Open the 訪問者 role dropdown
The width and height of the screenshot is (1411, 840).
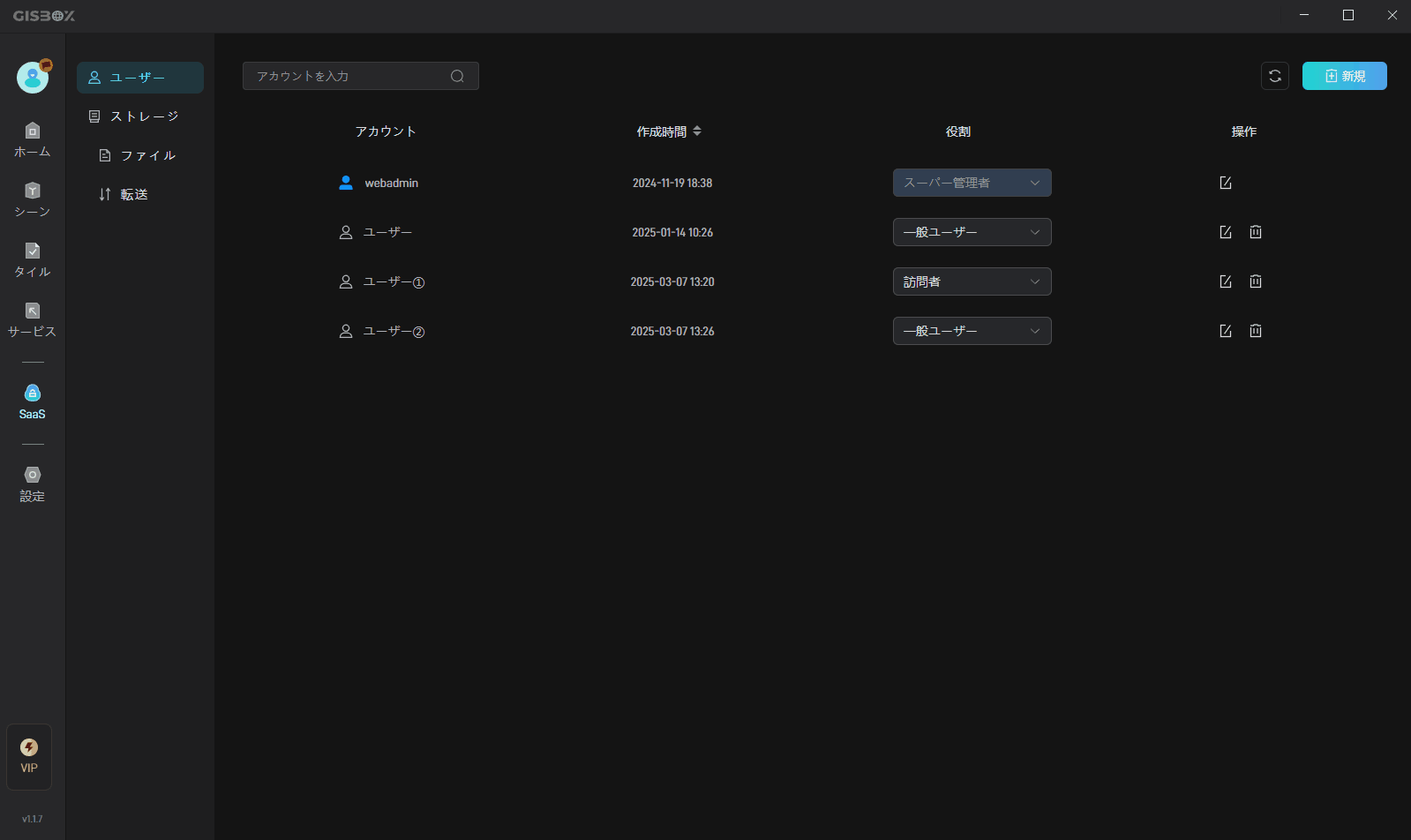[x=972, y=281]
